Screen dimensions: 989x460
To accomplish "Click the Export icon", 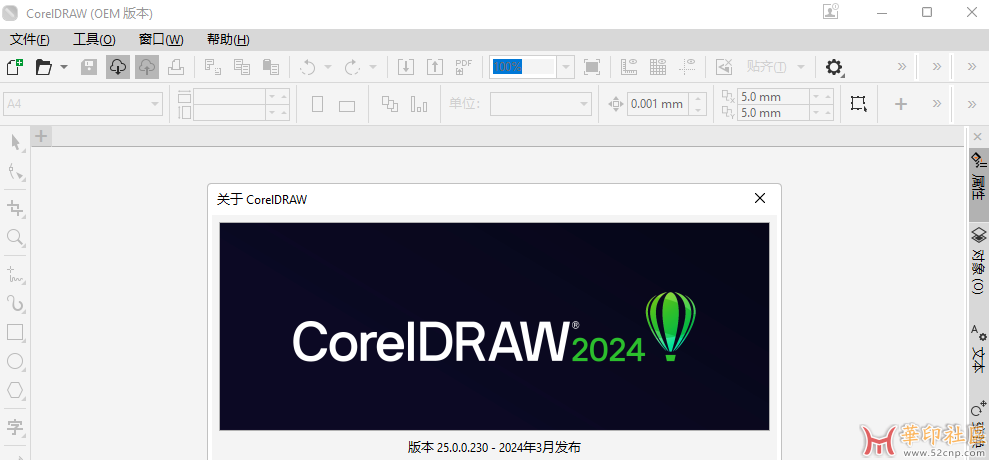I will (x=435, y=67).
